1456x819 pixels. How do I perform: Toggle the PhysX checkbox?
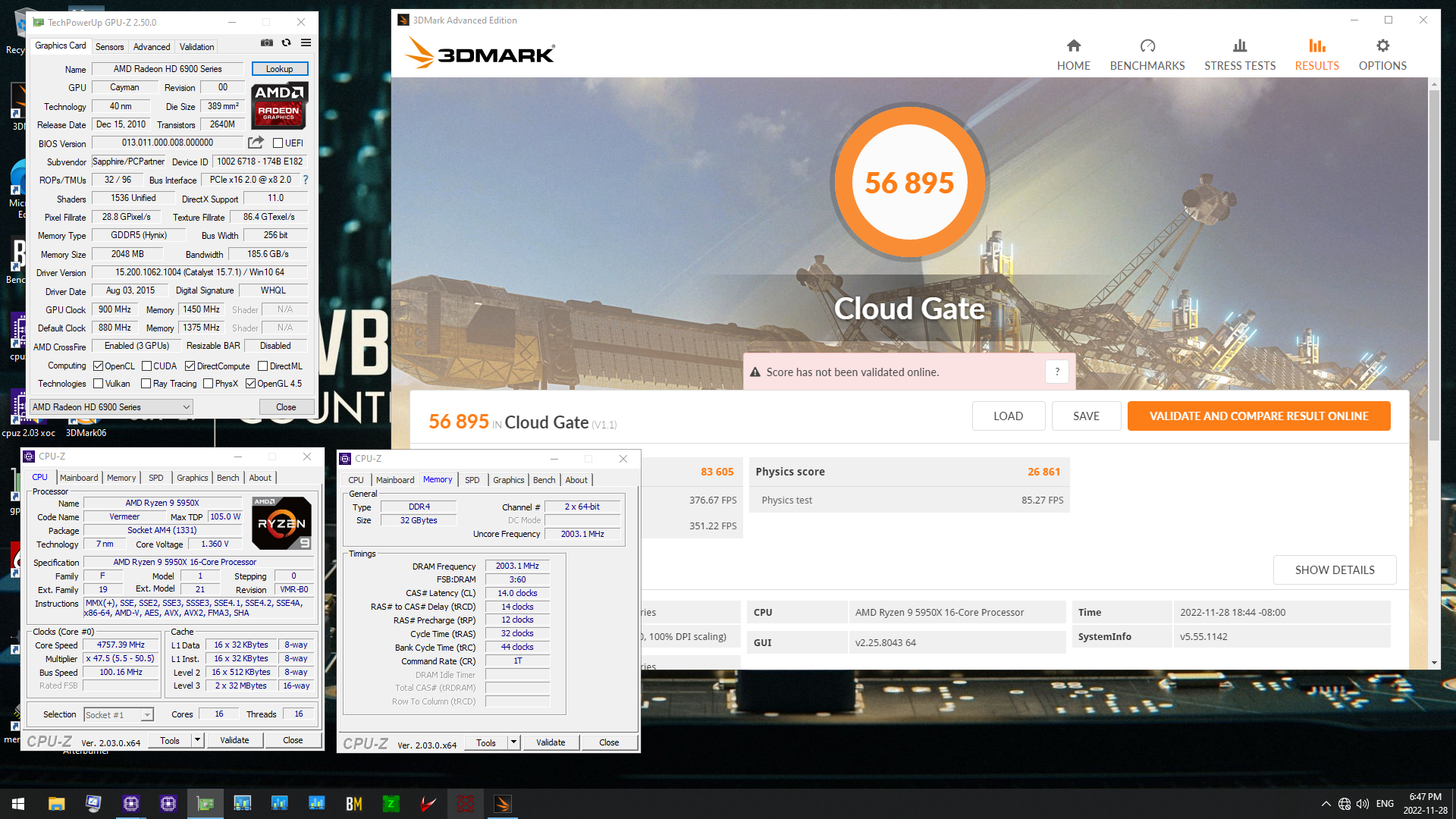tap(208, 384)
